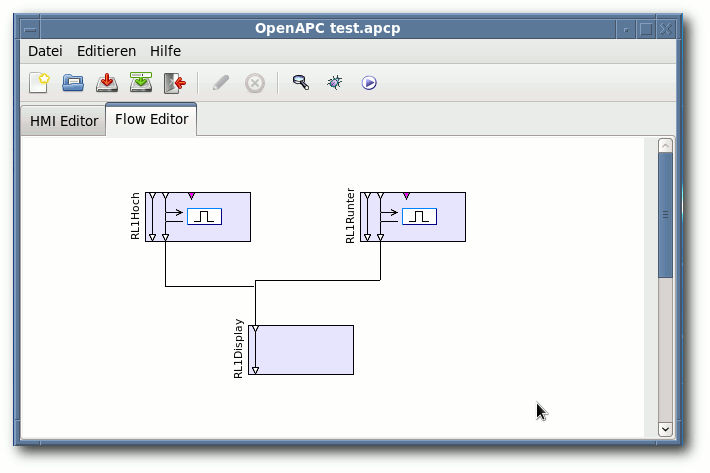Click the greyed-out delete X icon
Viewport: 710px width, 473px height.
pyautogui.click(x=255, y=83)
